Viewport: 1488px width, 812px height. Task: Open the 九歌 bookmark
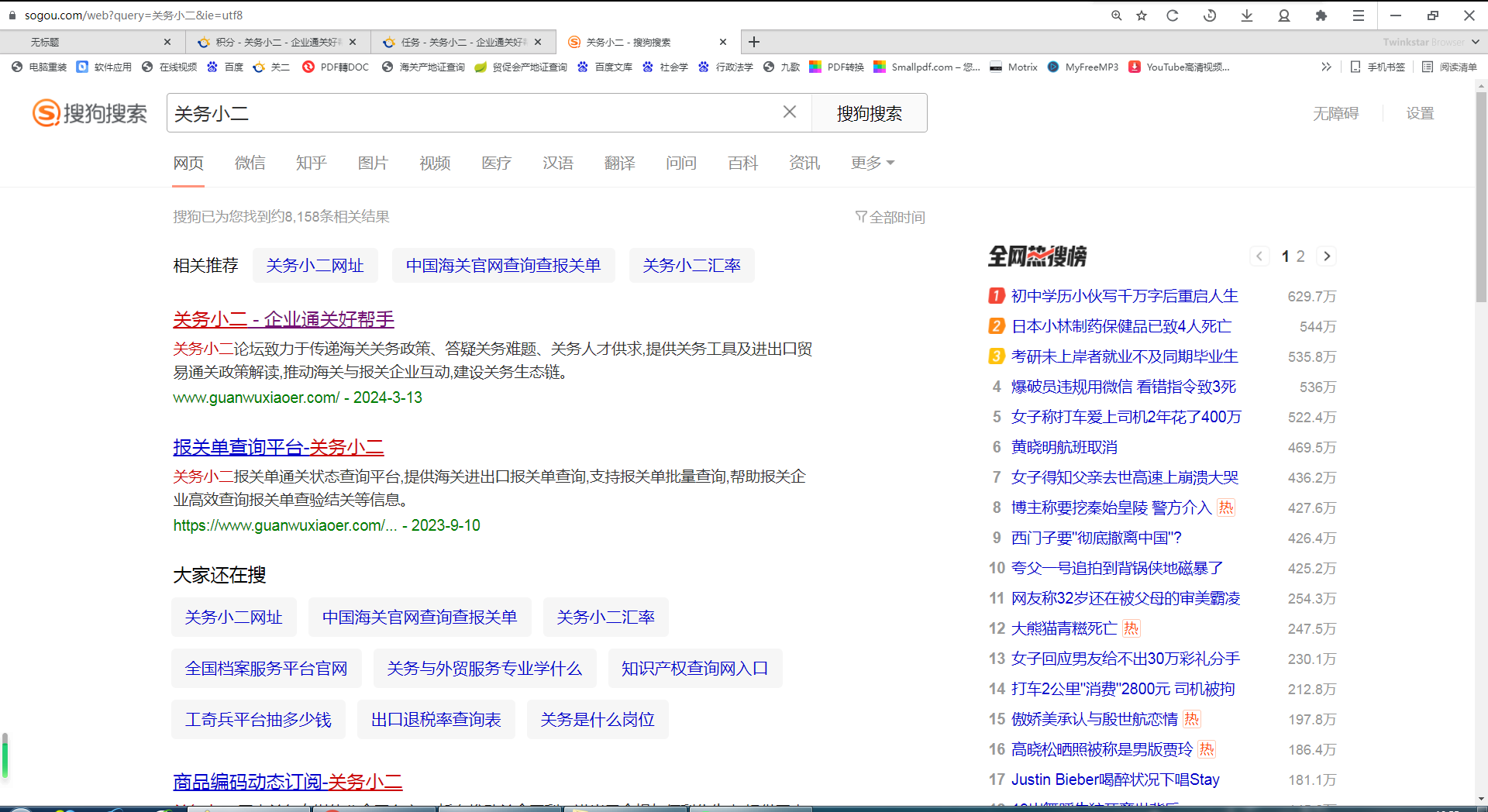[781, 67]
